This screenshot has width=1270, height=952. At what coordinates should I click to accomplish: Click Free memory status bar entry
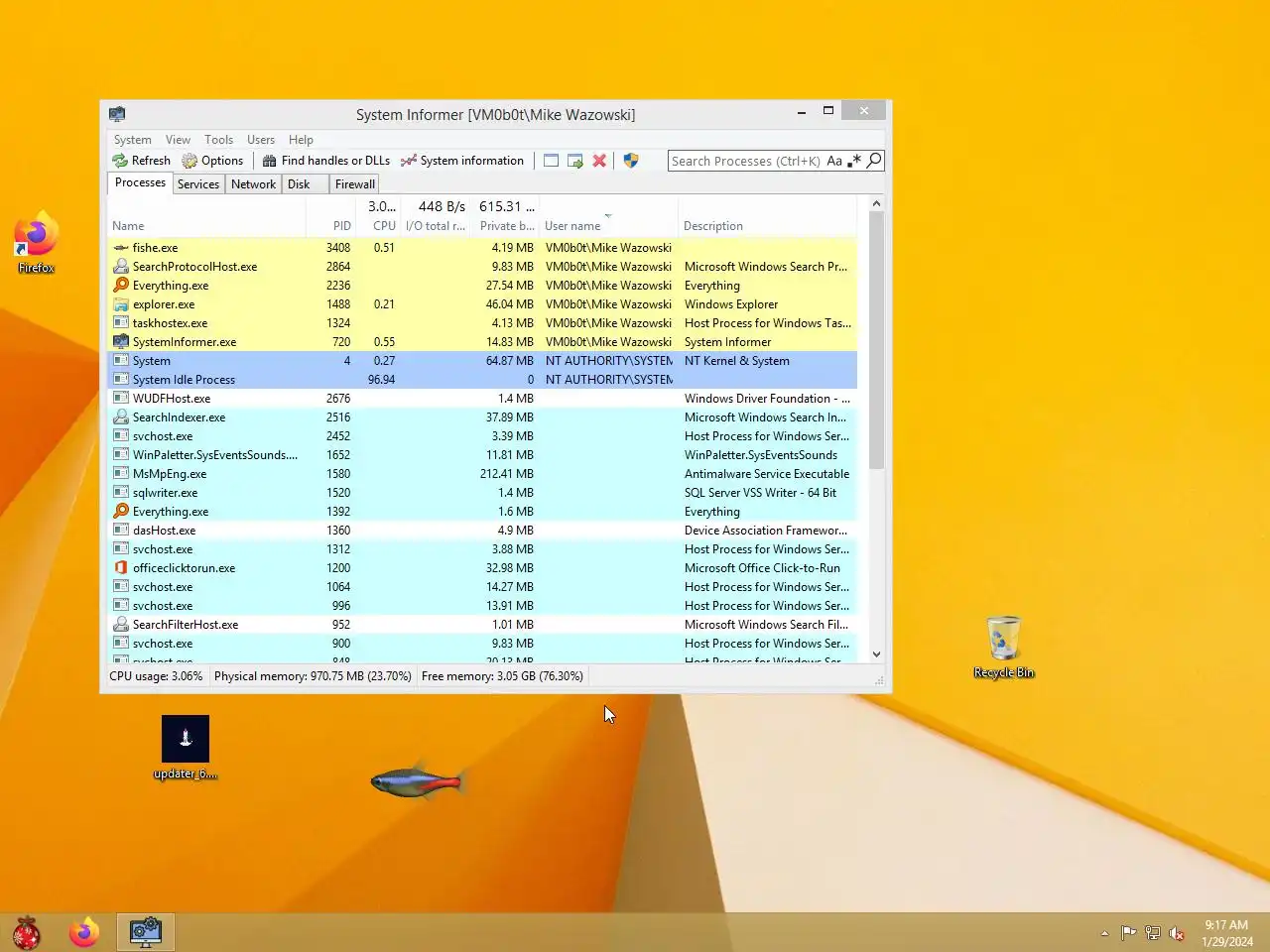pyautogui.click(x=502, y=676)
